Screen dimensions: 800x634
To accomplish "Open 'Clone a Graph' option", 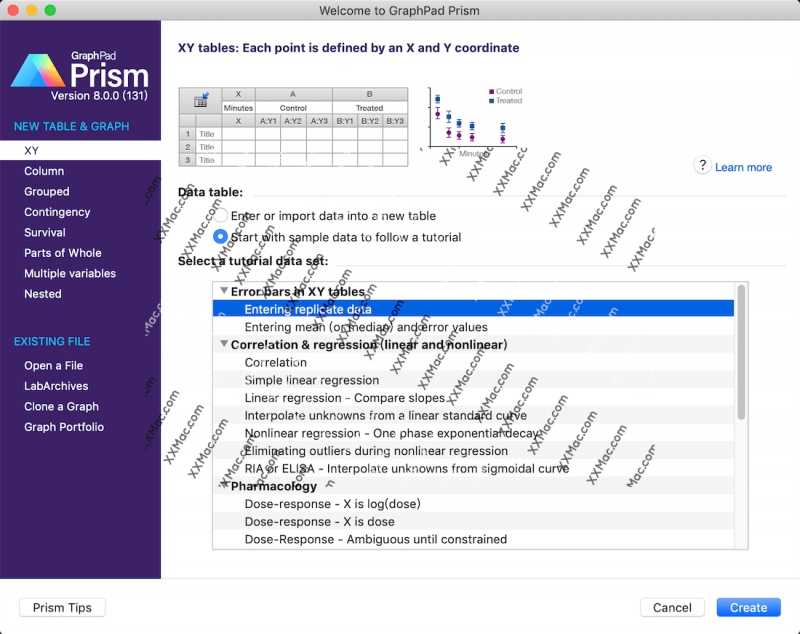I will click(61, 406).
